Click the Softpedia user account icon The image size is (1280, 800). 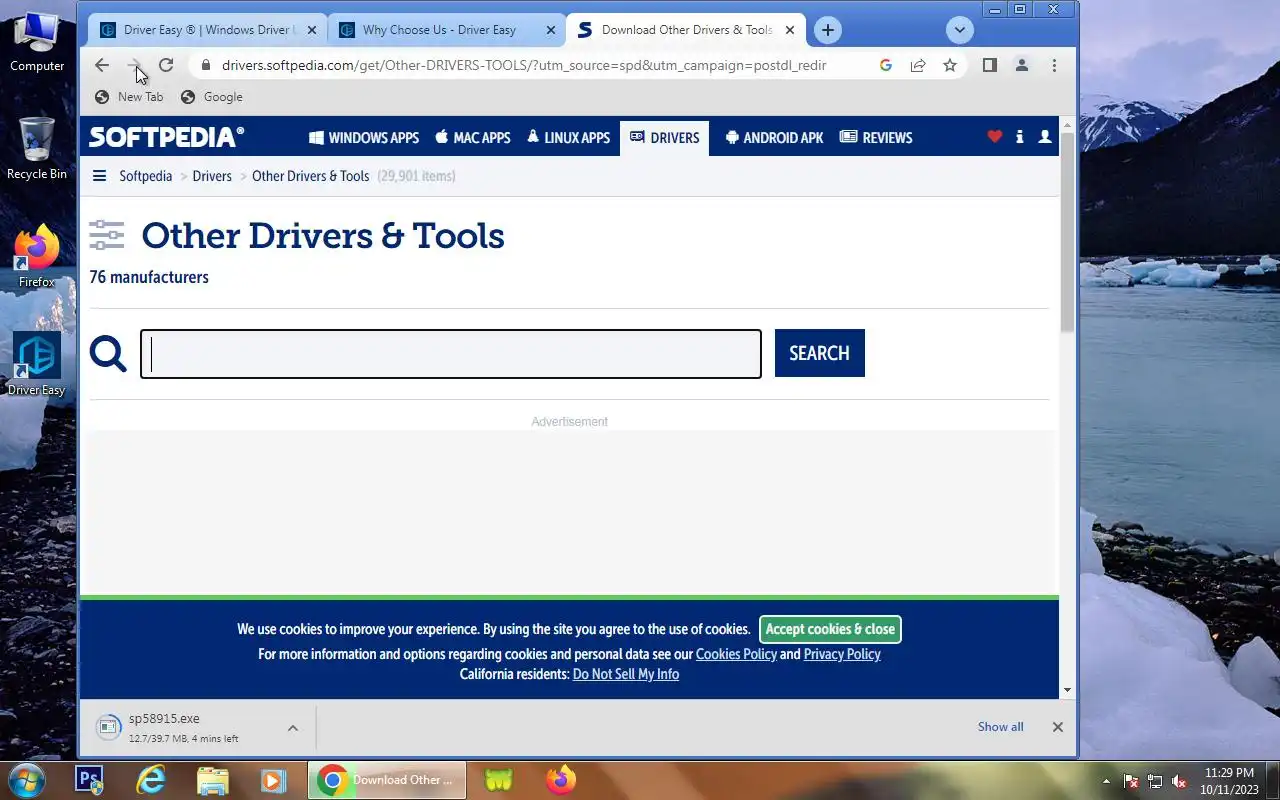tap(1045, 137)
